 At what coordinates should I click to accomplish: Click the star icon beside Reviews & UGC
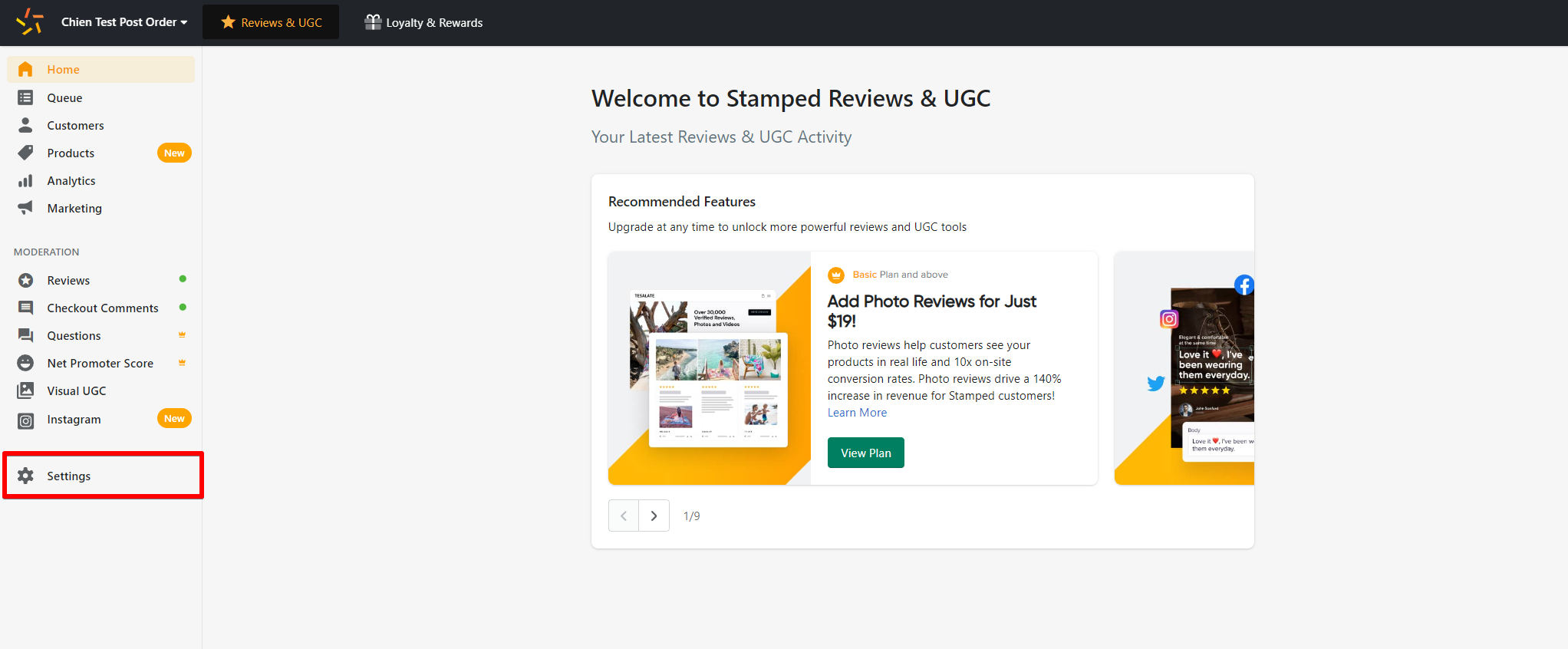(x=228, y=22)
